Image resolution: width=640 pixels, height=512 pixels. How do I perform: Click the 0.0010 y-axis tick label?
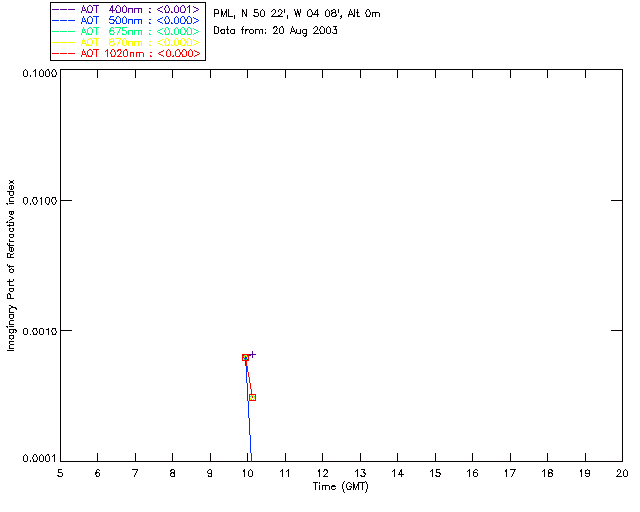tap(40, 331)
